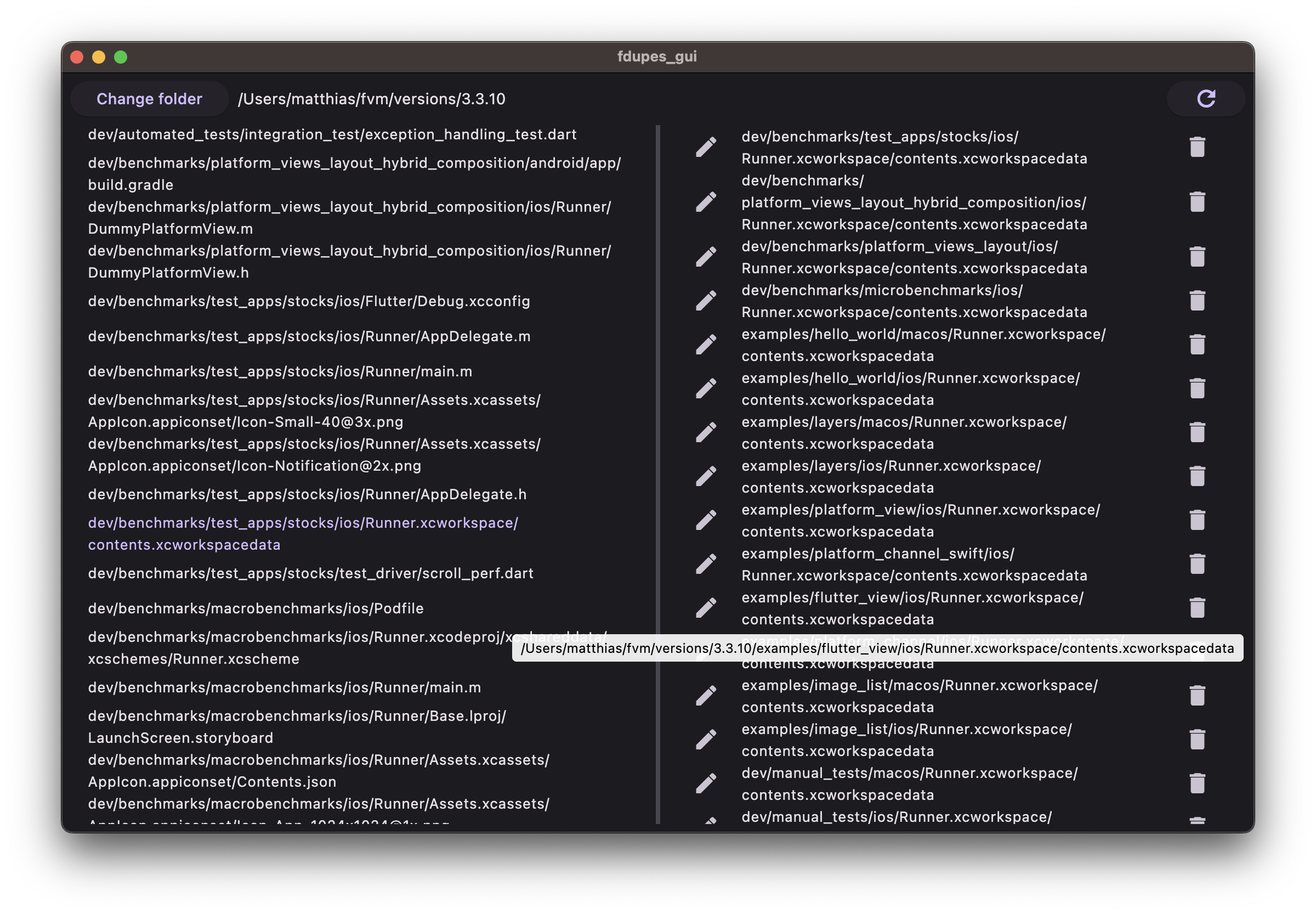Screen dimensions: 1316x914
Task: Click the Change folder button
Action: [149, 99]
